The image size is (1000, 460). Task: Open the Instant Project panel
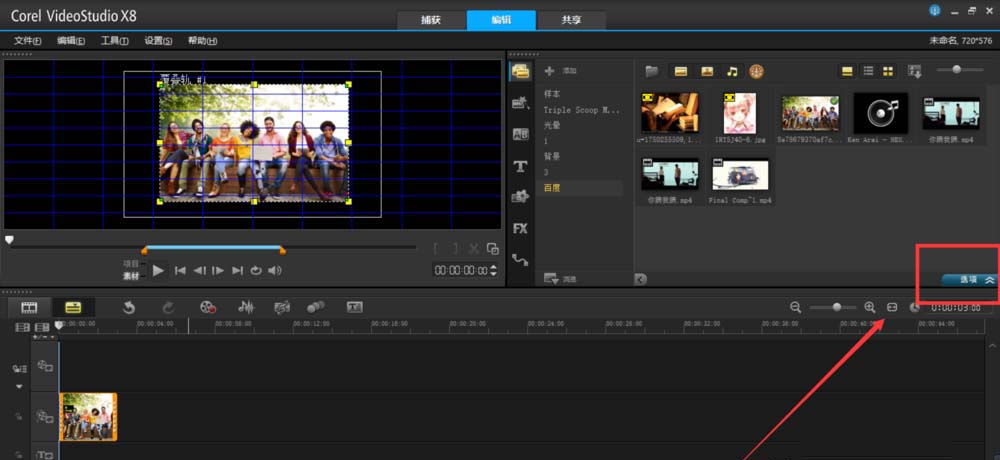(x=521, y=103)
